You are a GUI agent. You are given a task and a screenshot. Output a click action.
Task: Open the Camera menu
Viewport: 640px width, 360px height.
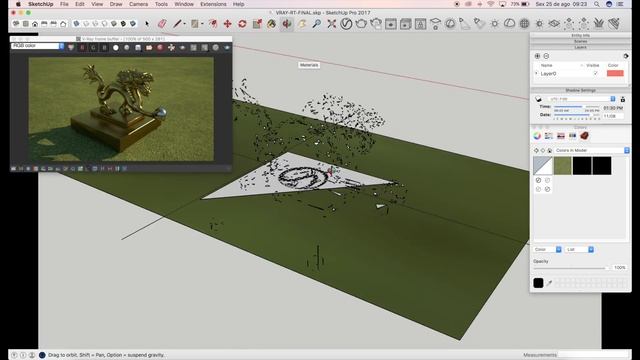(138, 4)
